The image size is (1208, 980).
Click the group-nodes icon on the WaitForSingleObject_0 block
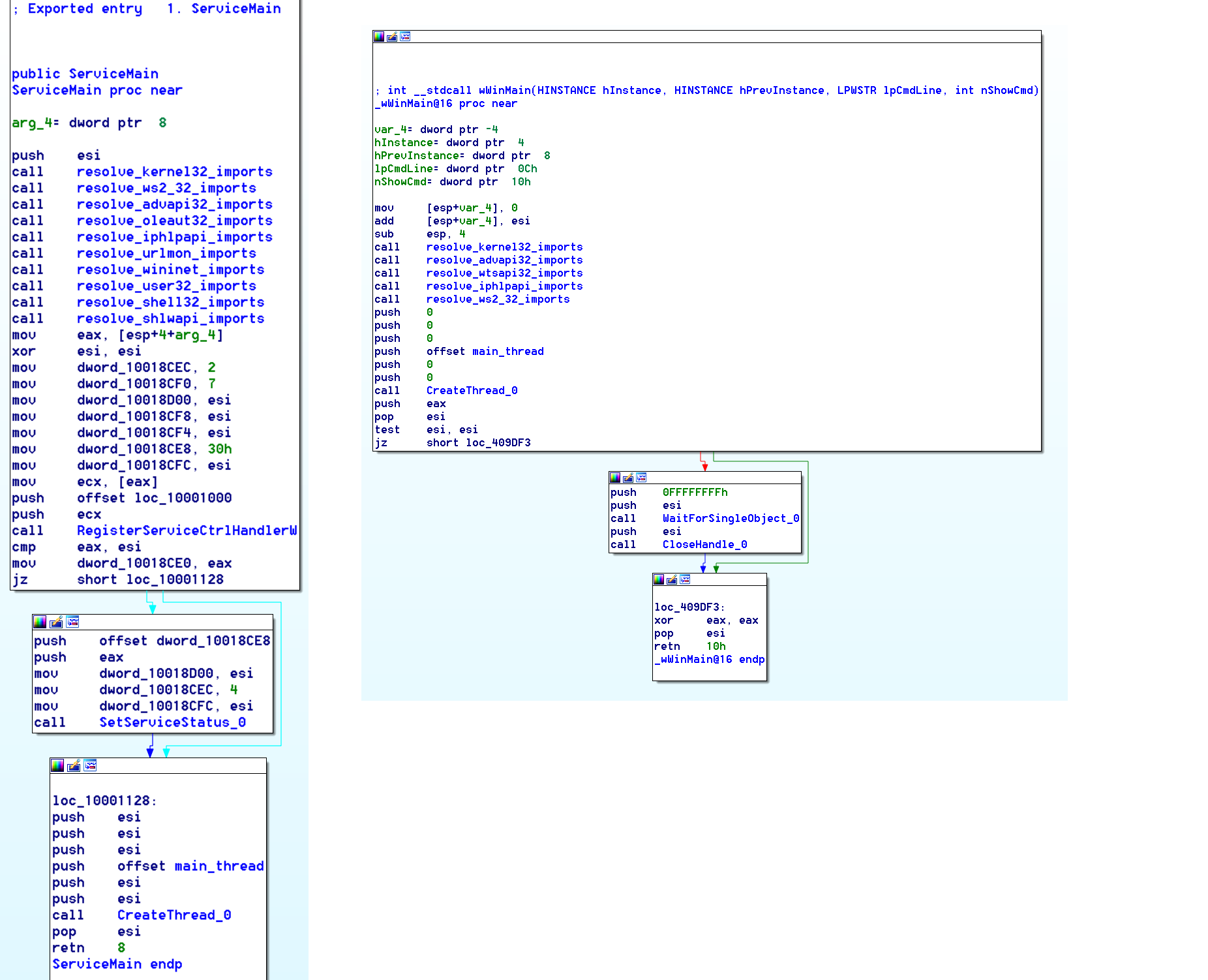point(641,478)
